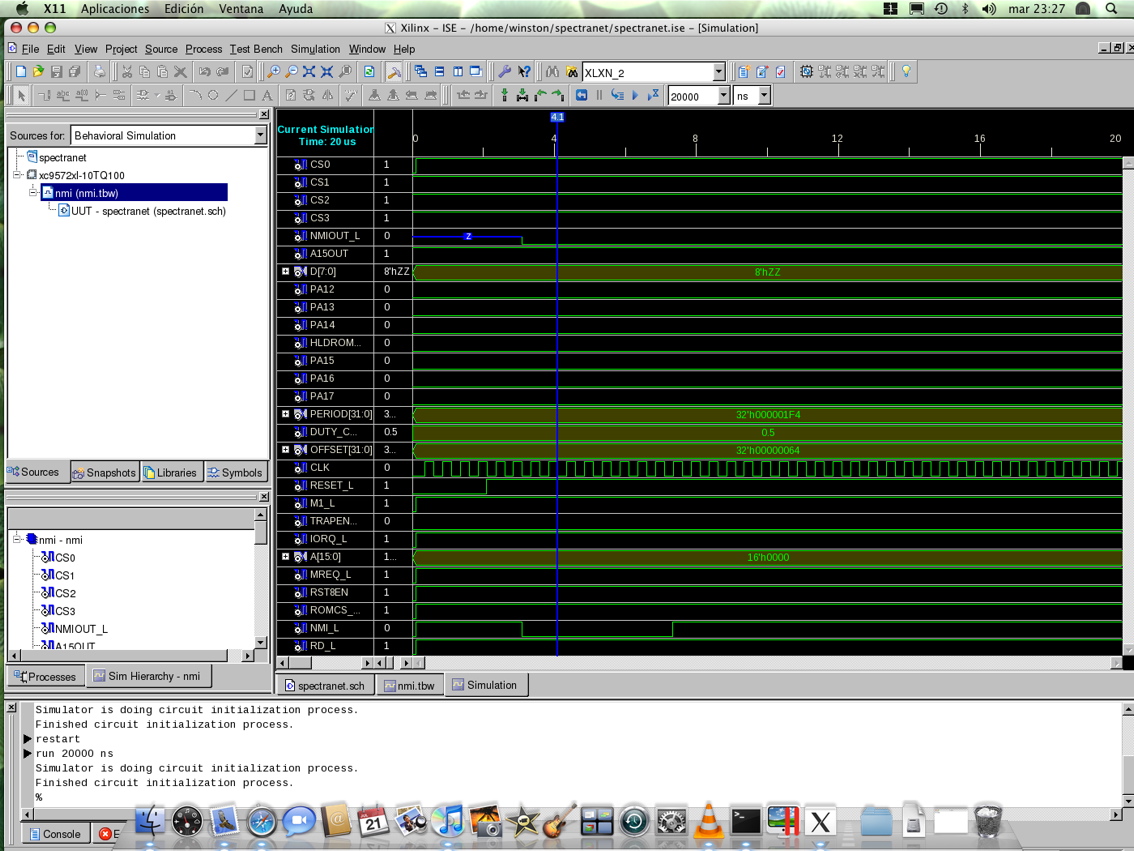1134x851 pixels.
Task: Switch to the spectranet.sch tab
Action: tap(324, 685)
